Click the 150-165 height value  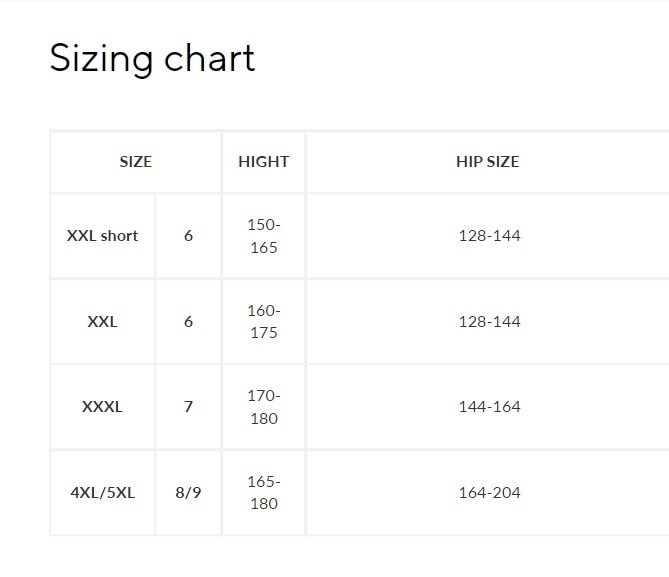coord(263,236)
